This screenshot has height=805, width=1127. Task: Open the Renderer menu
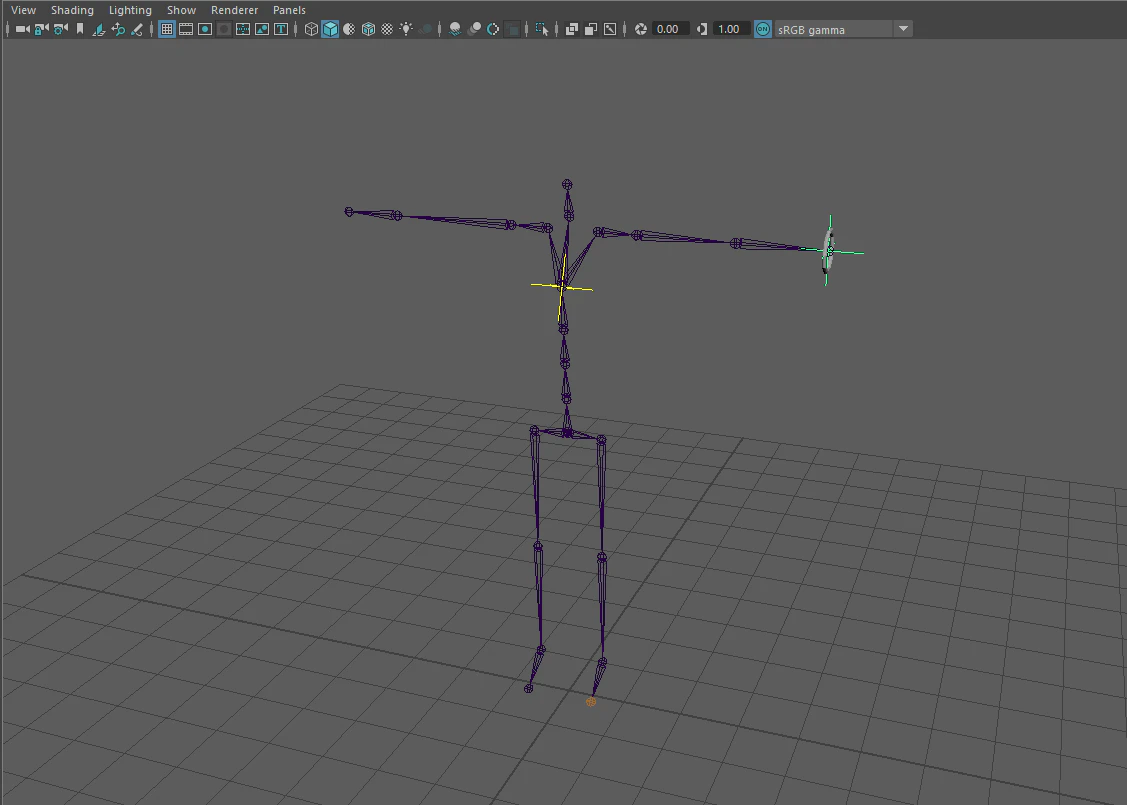(x=234, y=10)
